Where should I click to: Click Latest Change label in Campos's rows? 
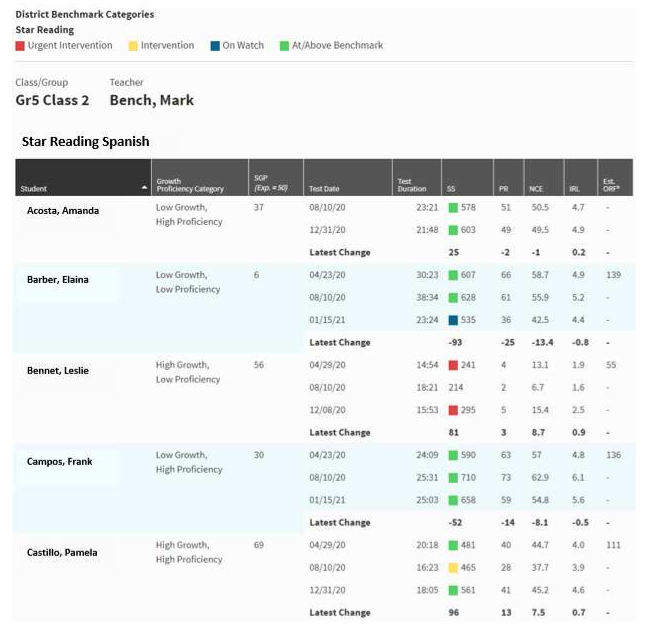point(340,522)
